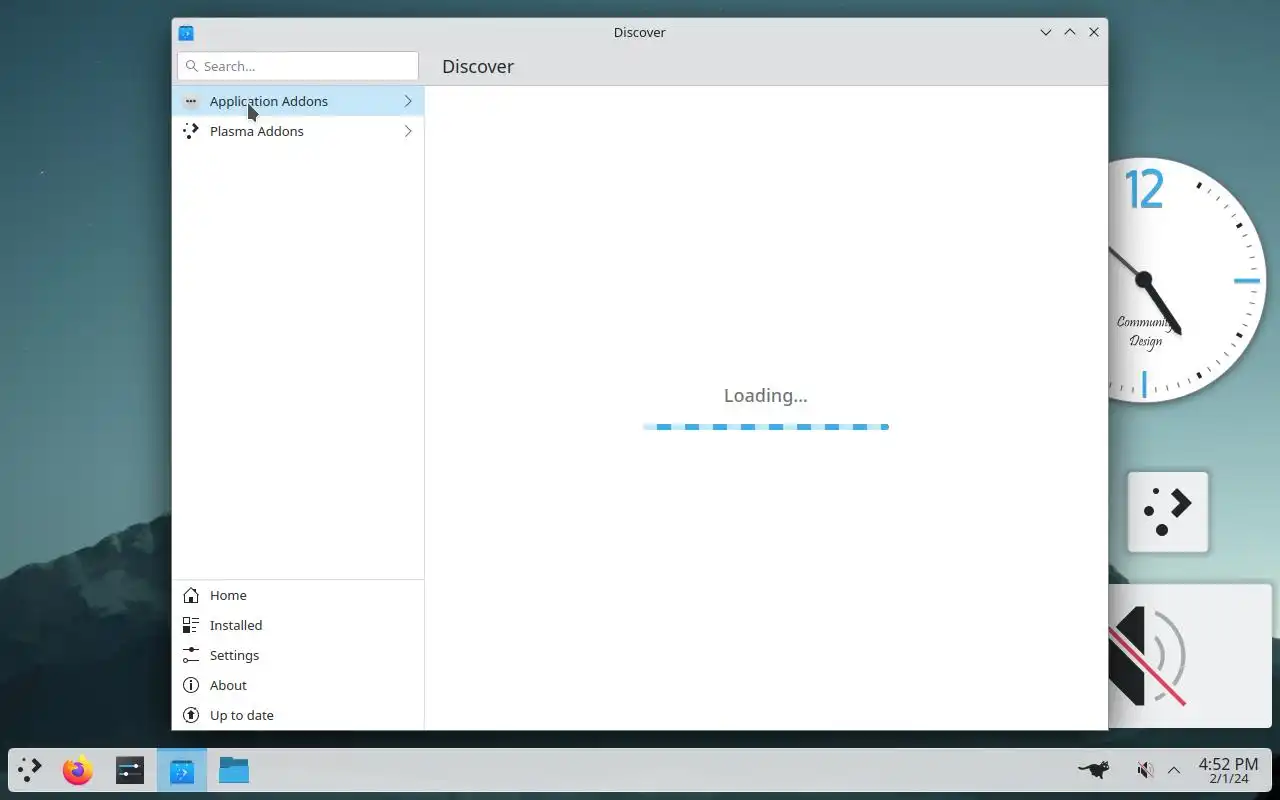Click the Discover task in the panel
1280x800 pixels.
182,770
